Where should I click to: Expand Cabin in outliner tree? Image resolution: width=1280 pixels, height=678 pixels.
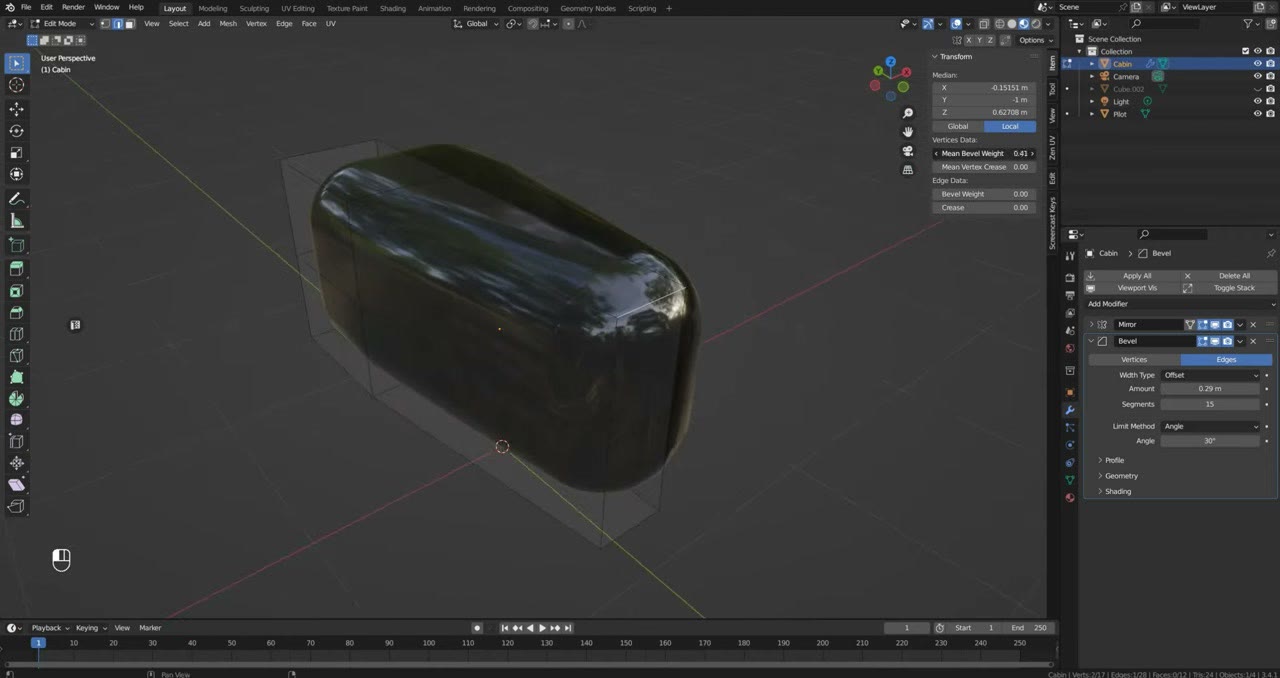point(1092,64)
